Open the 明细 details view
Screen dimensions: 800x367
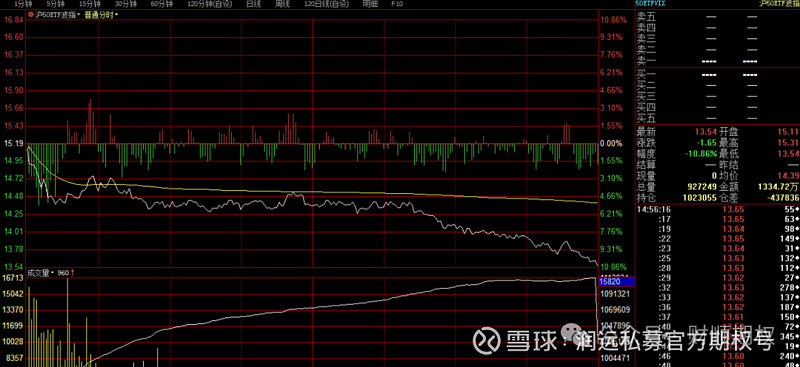(370, 4)
